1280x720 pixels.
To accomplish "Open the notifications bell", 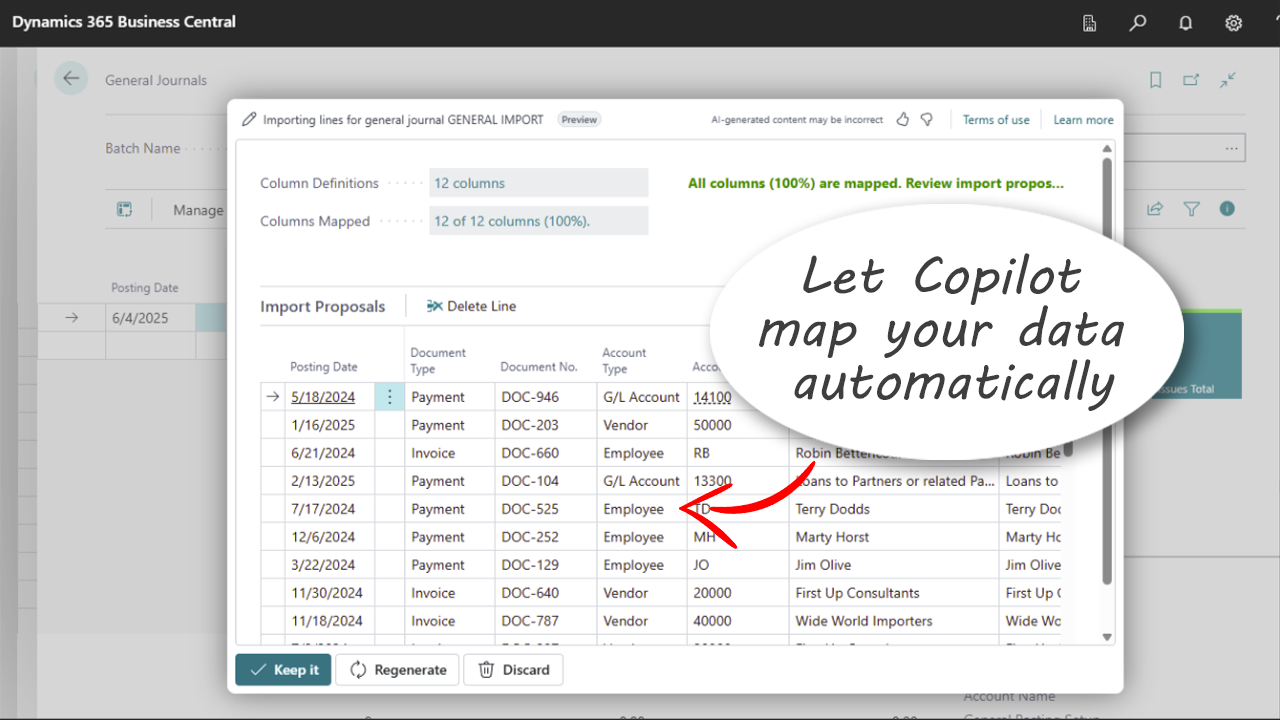I will [1186, 23].
